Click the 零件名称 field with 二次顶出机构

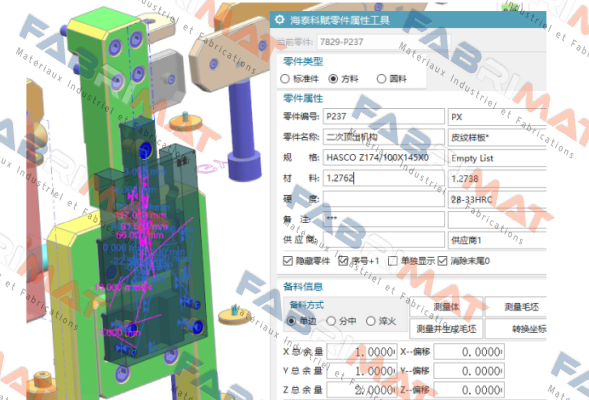[384, 137]
